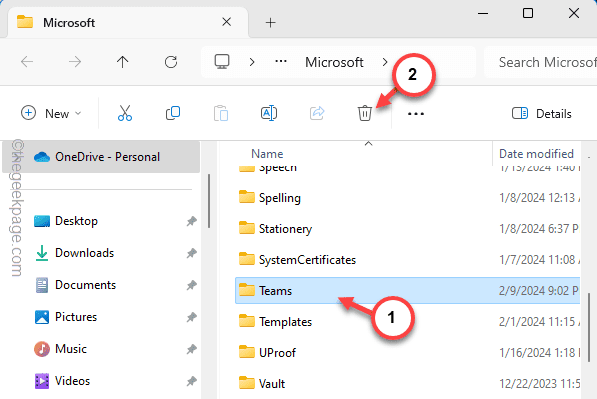
Task: Expand chevron after Microsoft in breadcrumb
Action: tap(385, 62)
